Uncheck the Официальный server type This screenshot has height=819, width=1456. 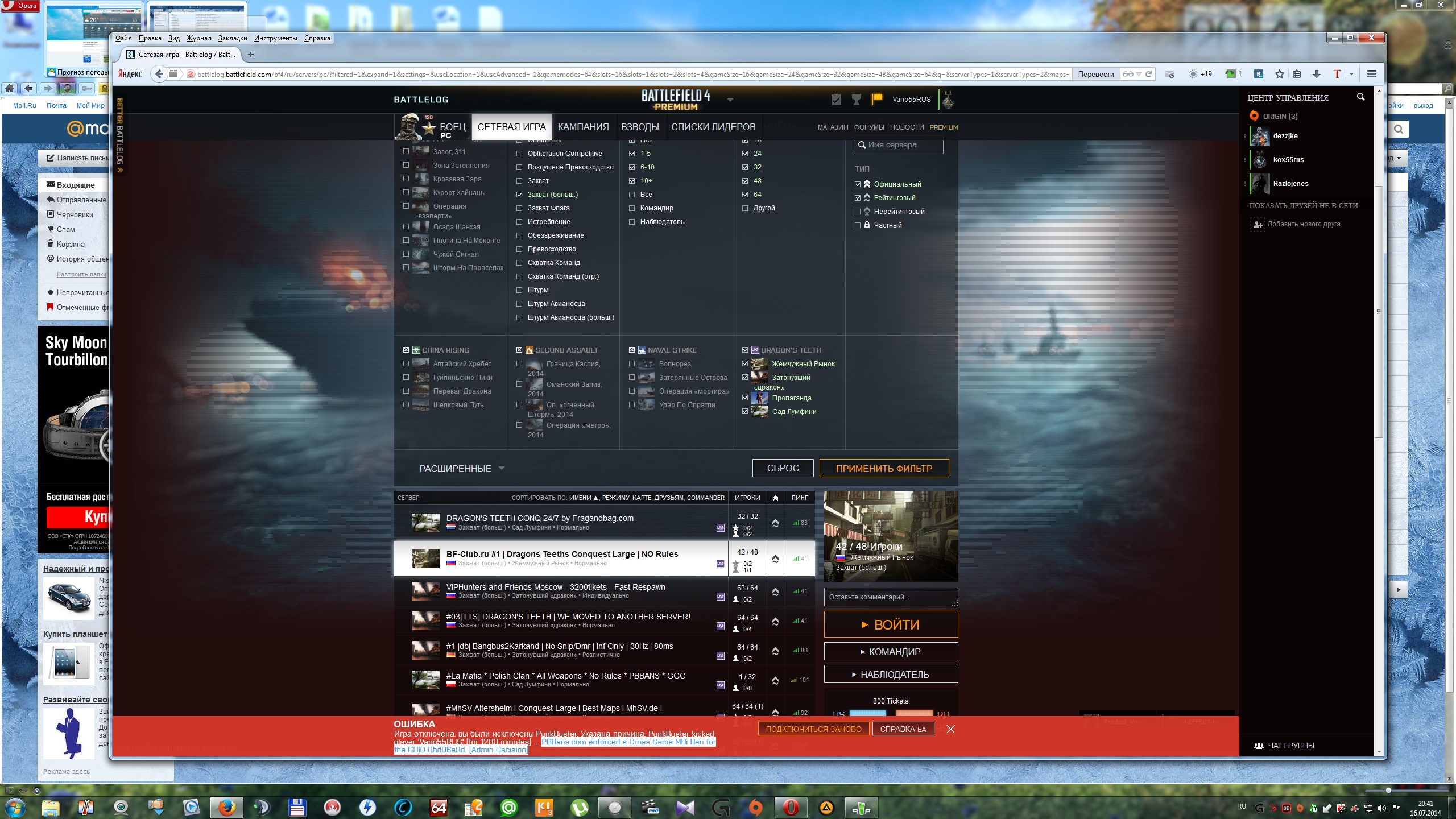tap(858, 184)
